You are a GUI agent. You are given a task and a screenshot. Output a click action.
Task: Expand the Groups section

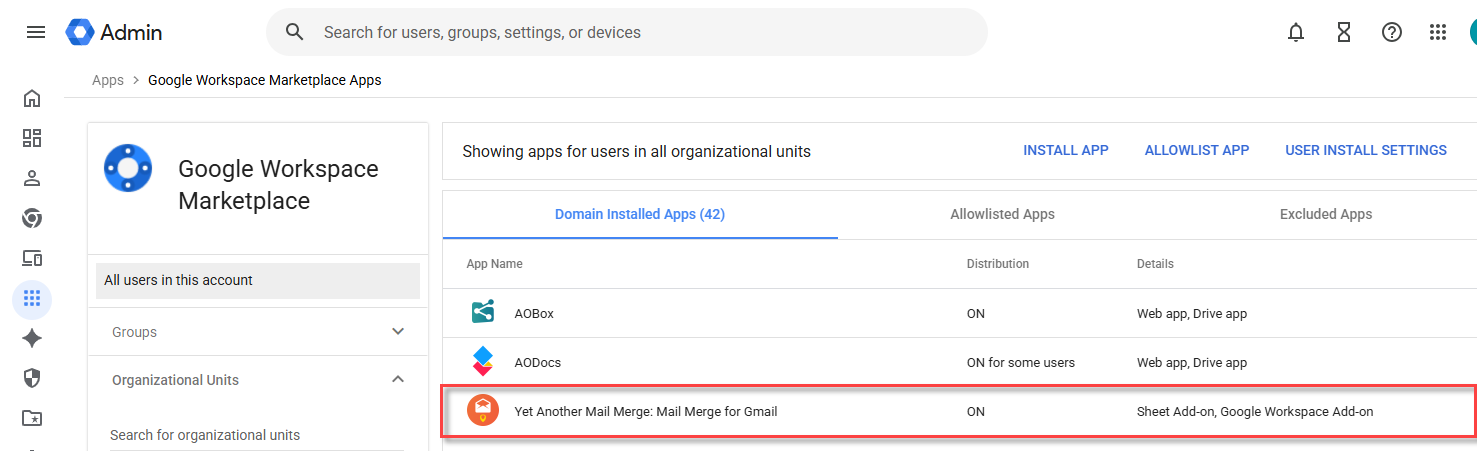click(x=398, y=332)
